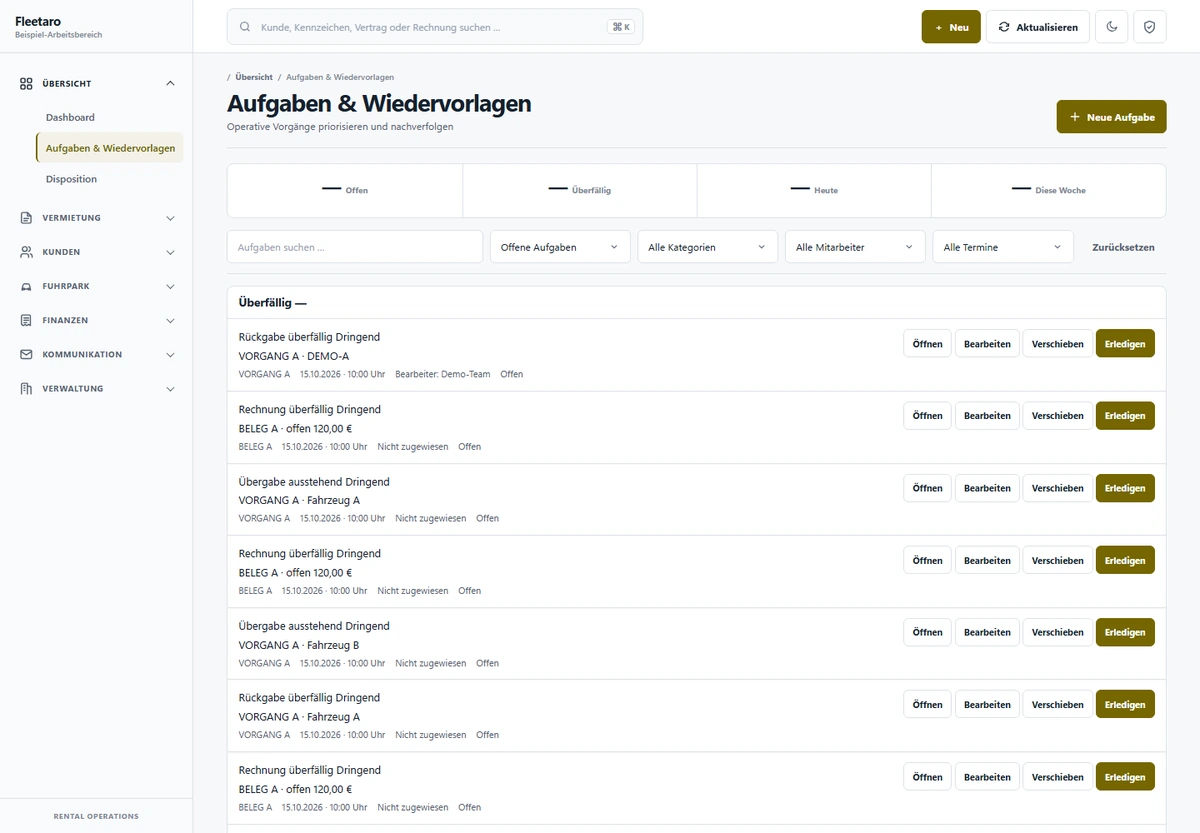Open the Alle Termine dropdown
Screen dimensions: 1200x833
click(1003, 247)
